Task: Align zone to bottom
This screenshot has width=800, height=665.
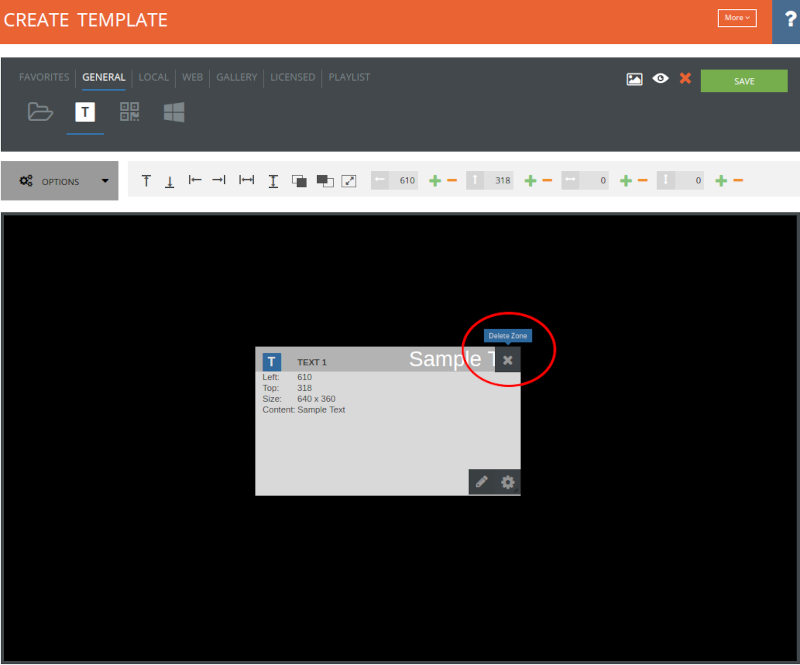Action: click(x=169, y=181)
